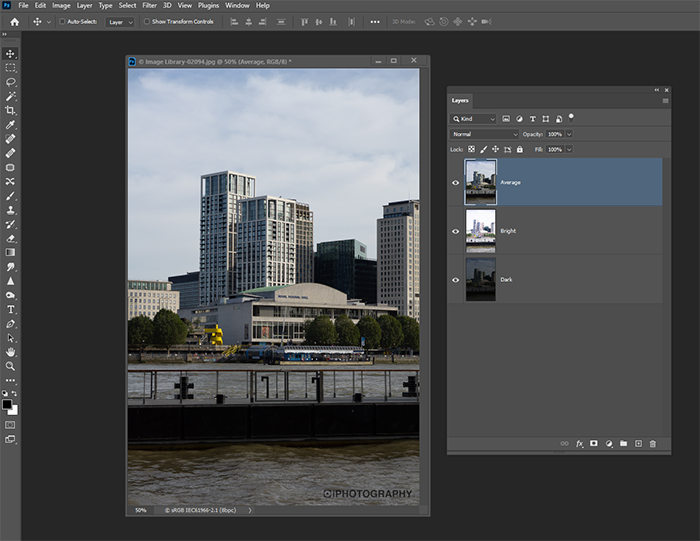Screen dimensions: 700x541
Task: Click the background color swatch
Action: [x=15, y=411]
